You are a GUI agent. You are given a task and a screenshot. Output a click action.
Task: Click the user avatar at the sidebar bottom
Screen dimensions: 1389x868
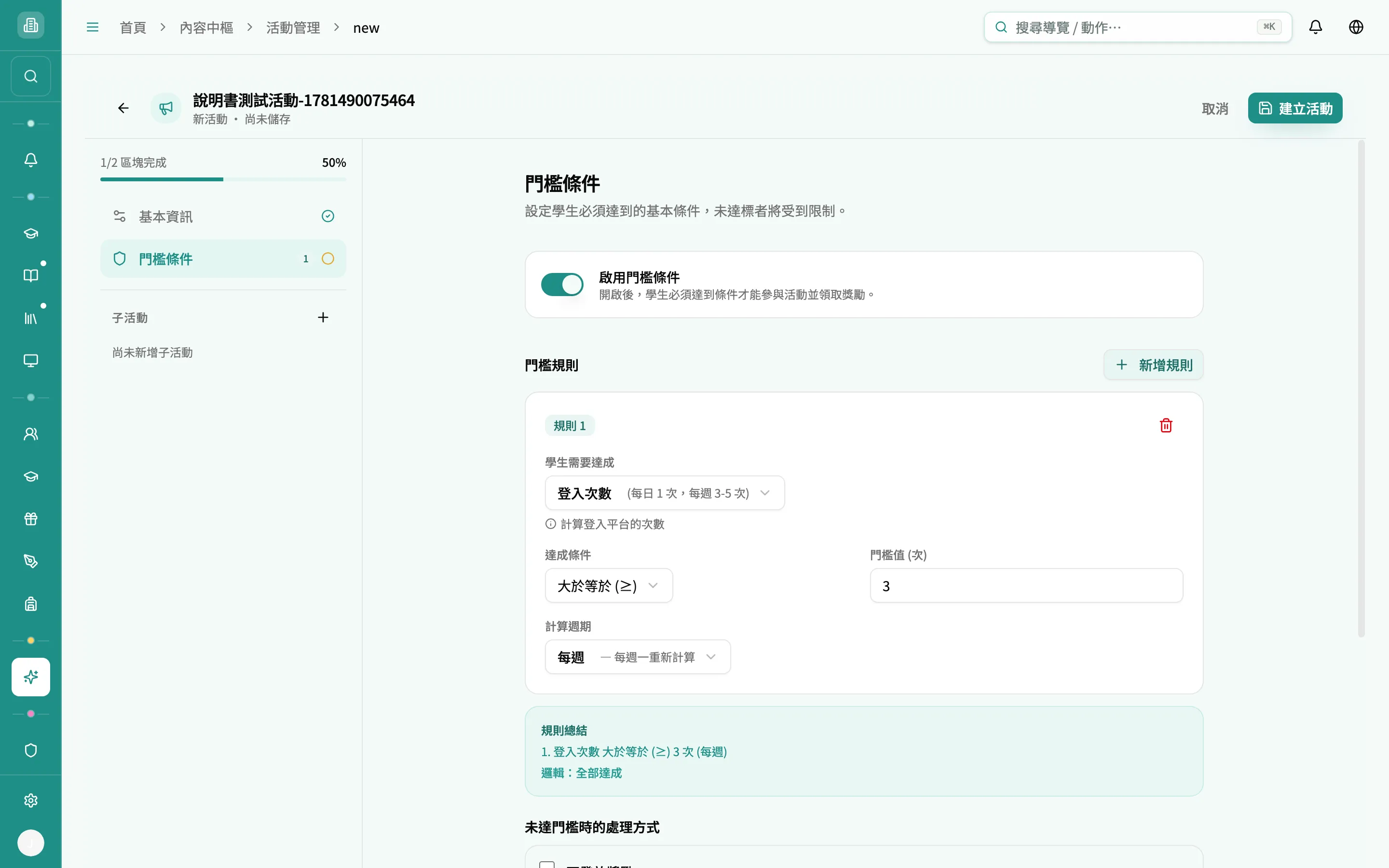point(30,843)
